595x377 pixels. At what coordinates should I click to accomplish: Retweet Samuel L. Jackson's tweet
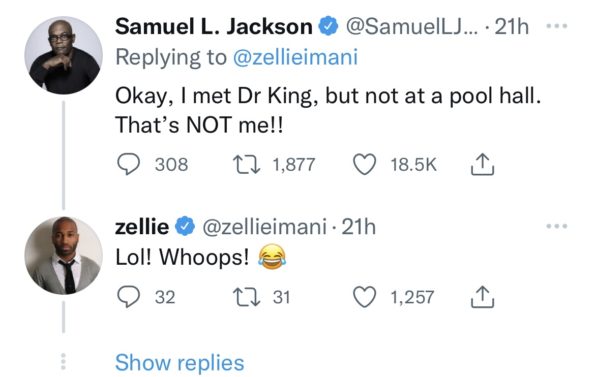[246, 165]
